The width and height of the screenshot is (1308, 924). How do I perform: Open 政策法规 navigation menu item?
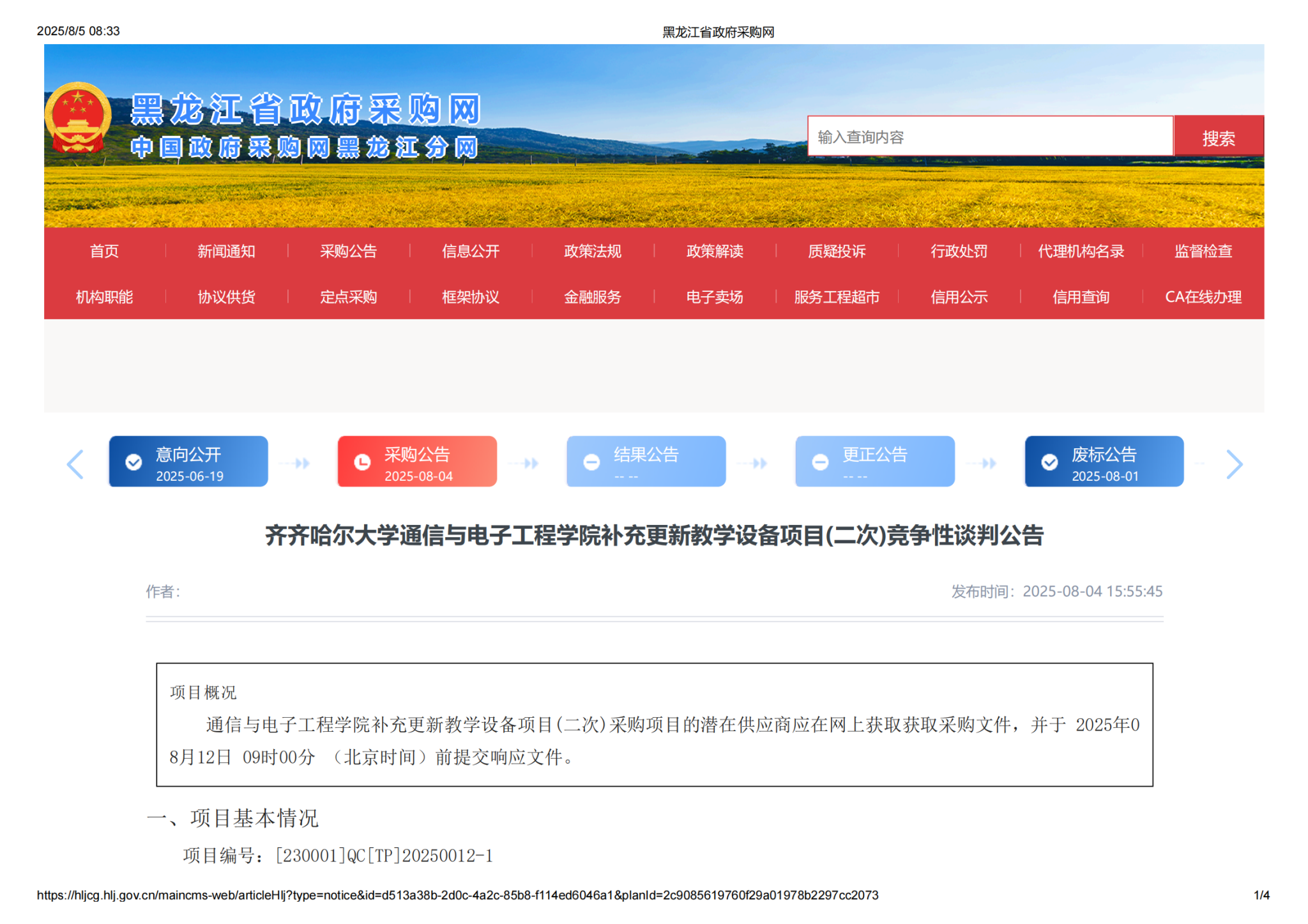(x=592, y=252)
